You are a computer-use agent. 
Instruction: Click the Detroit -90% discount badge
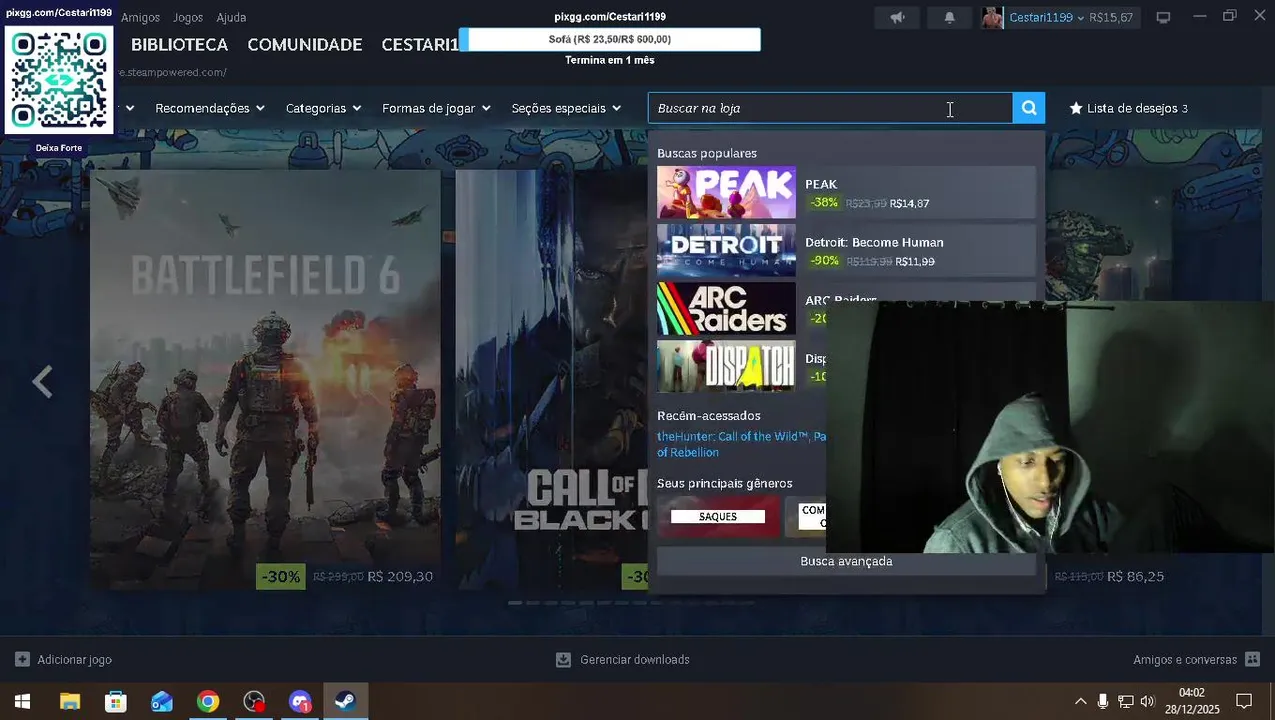tap(824, 260)
